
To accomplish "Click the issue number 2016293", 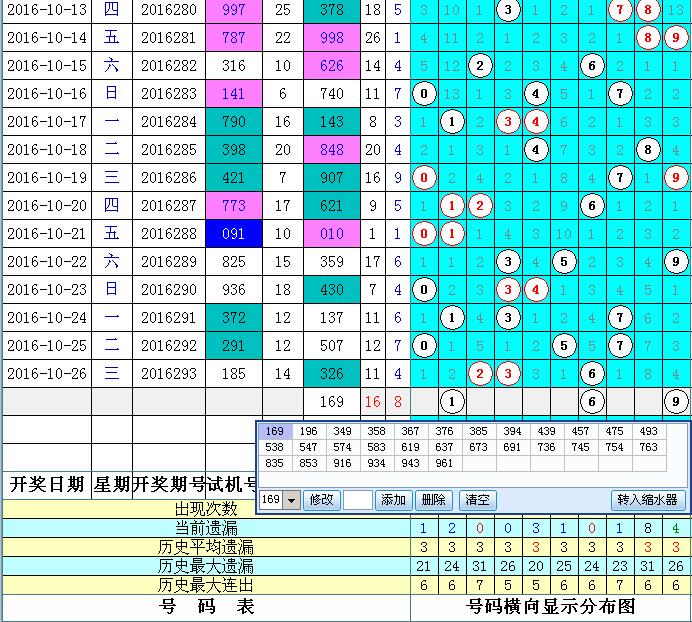I will pos(169,374).
